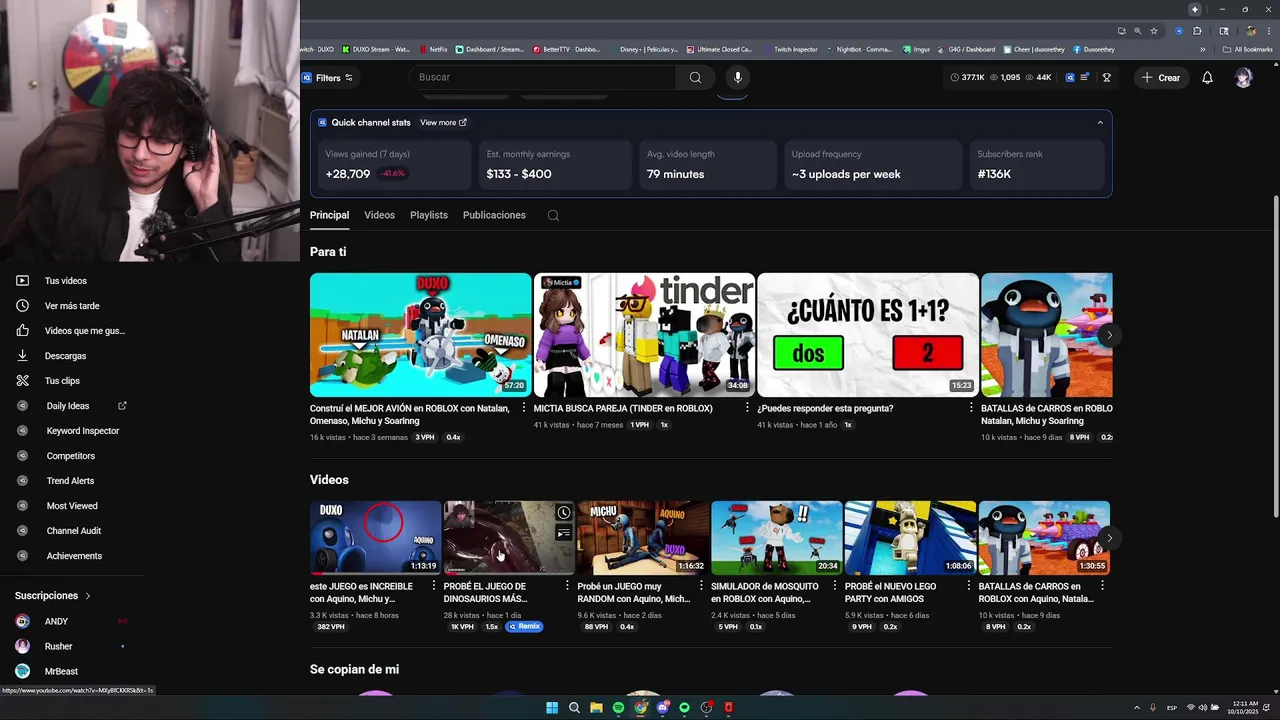Open the MICTIA BUSCA PAREJA video thumbnail
Viewport: 1280px width, 720px height.
[x=644, y=335]
